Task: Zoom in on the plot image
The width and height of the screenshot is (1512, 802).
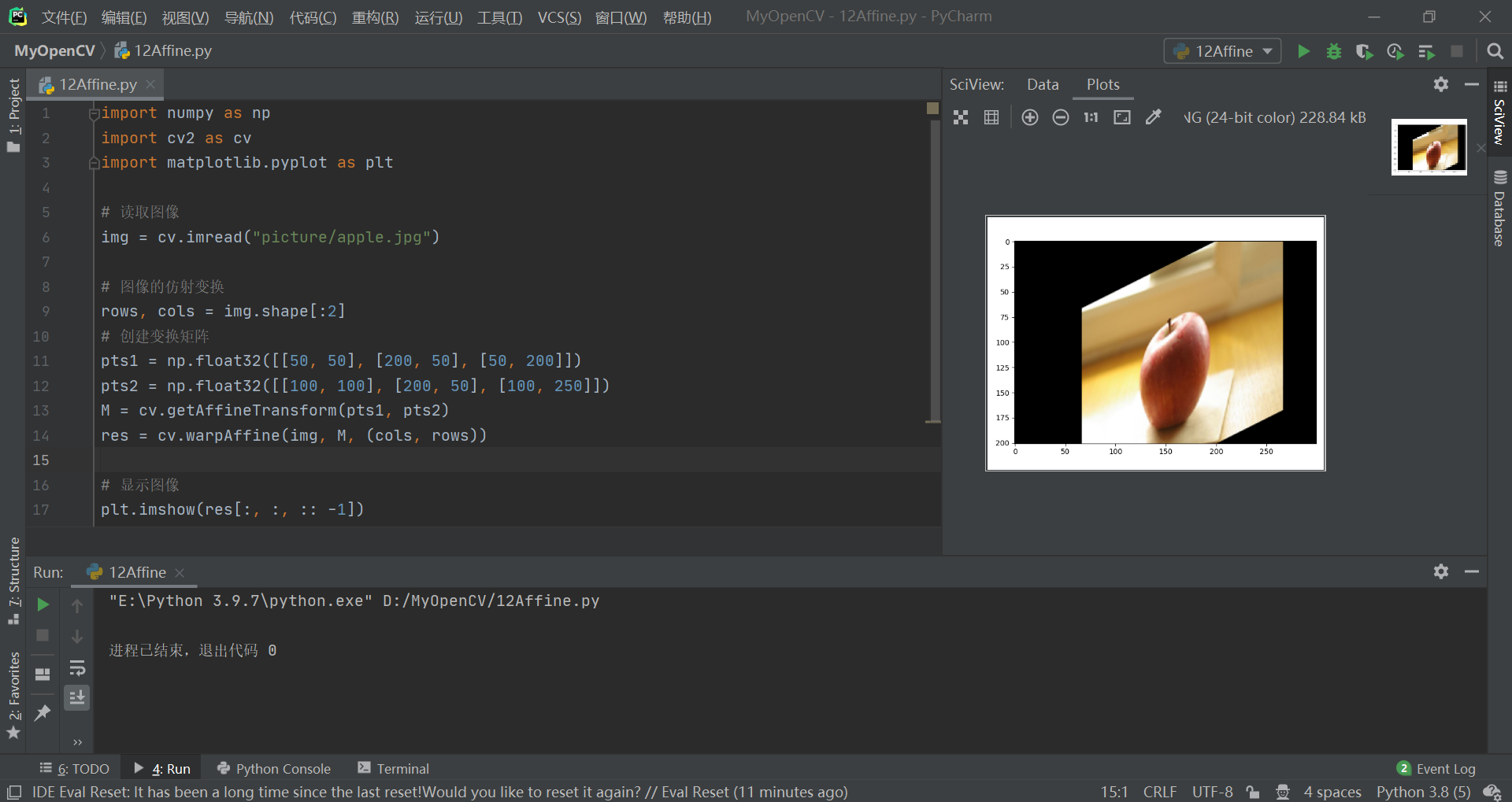Action: pos(1029,116)
